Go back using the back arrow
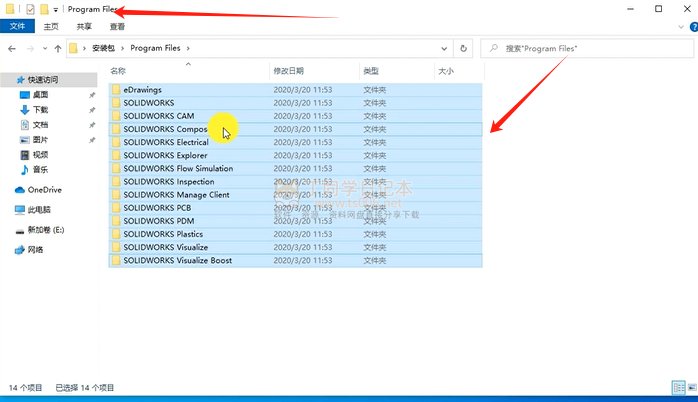Viewport: 698px width, 402px height. pyautogui.click(x=13, y=48)
